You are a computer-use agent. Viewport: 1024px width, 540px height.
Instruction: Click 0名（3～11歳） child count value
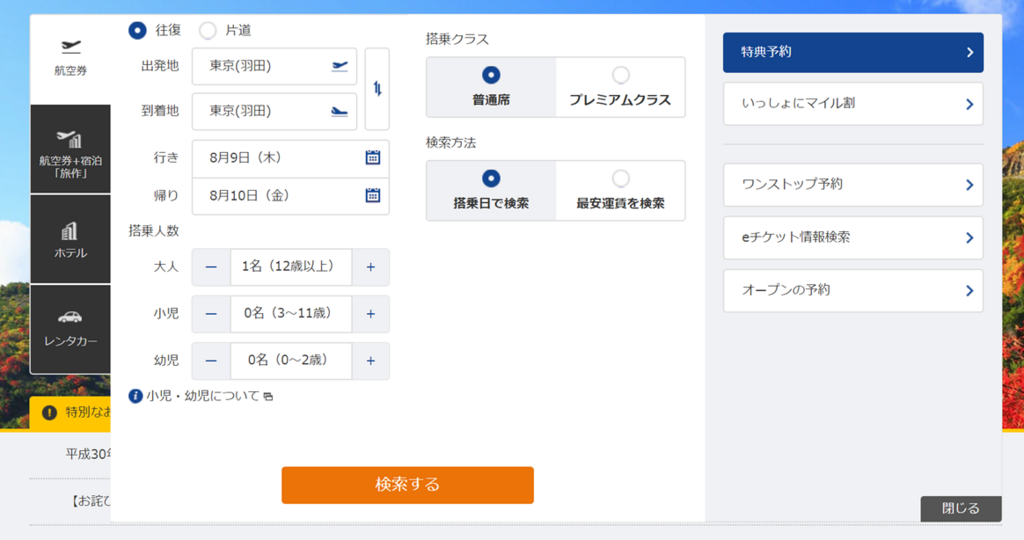pyautogui.click(x=291, y=314)
